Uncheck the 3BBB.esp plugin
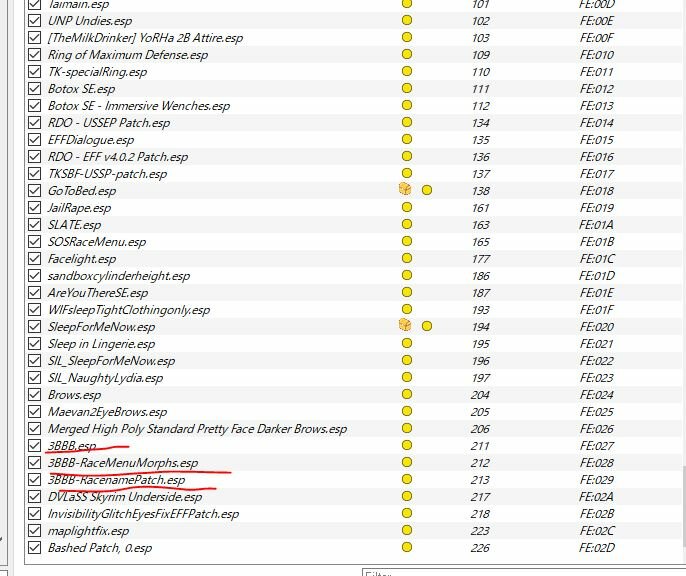The width and height of the screenshot is (686, 576). pos(34,446)
